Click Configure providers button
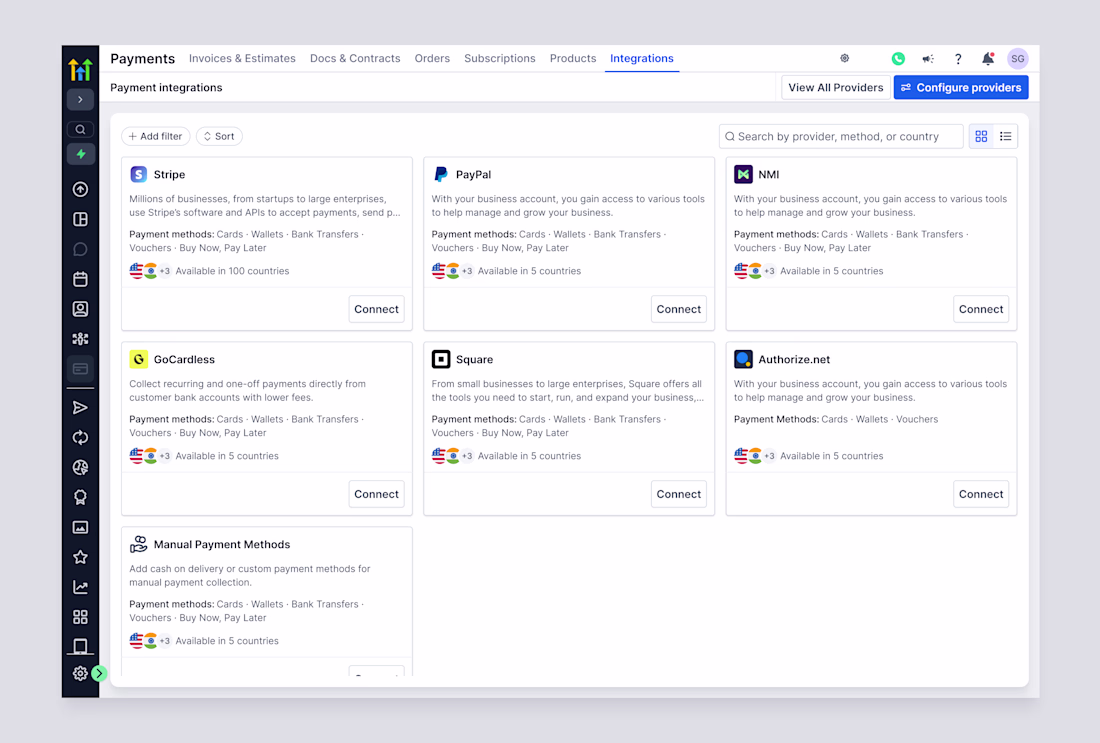 pos(961,88)
